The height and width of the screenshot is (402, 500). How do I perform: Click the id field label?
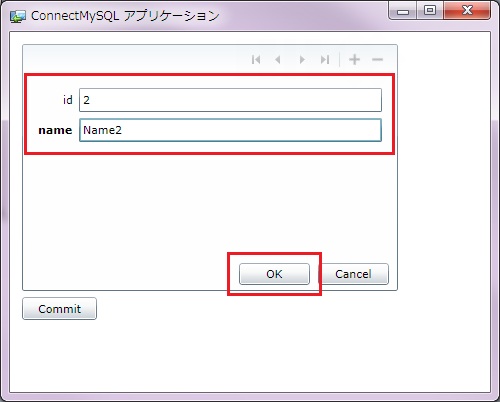coord(68,100)
